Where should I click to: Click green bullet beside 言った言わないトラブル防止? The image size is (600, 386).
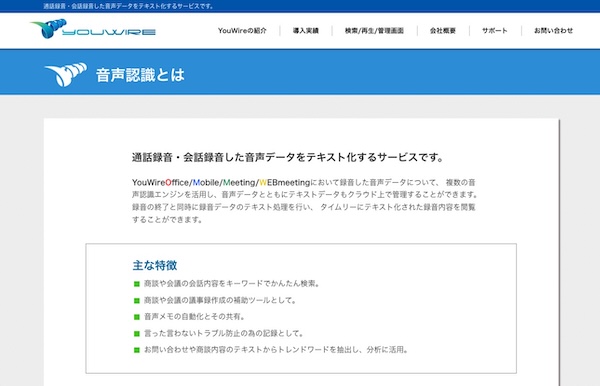137,334
